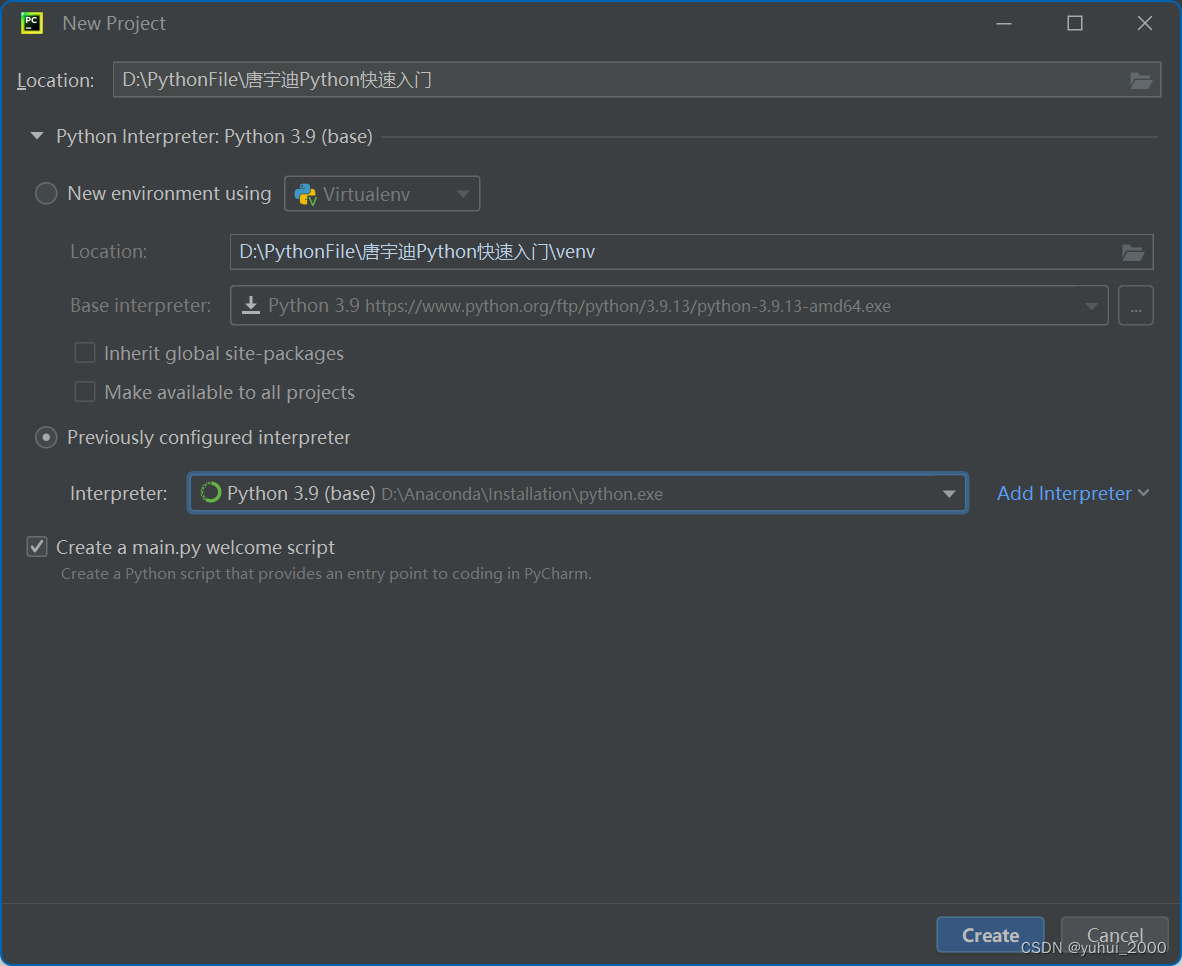Click into the venv Location path field
The image size is (1182, 966).
pyautogui.click(x=691, y=252)
